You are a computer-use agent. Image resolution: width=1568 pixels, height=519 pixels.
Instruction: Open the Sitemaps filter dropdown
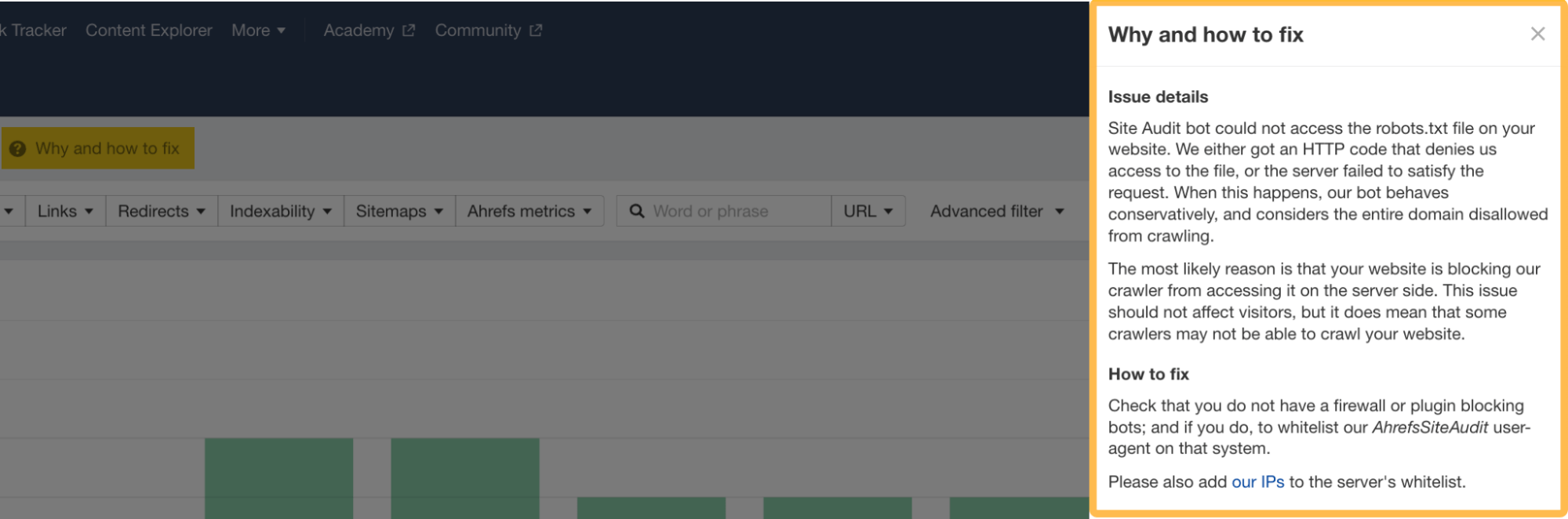[x=398, y=210]
